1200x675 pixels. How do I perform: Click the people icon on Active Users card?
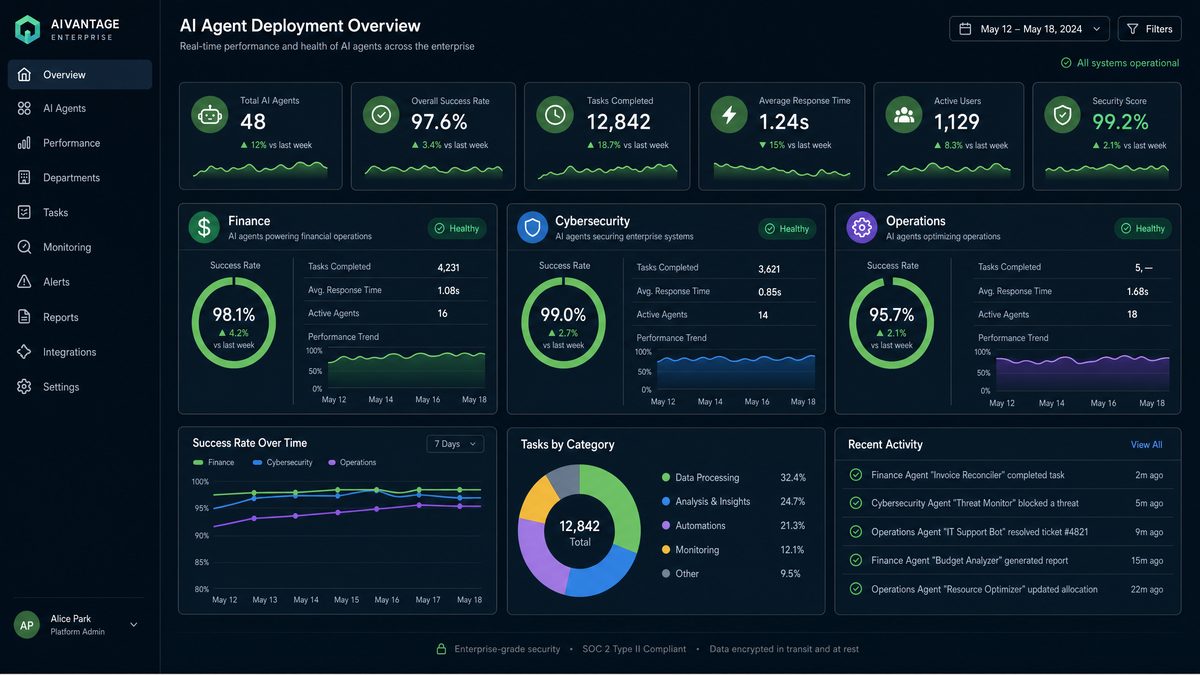tap(904, 115)
